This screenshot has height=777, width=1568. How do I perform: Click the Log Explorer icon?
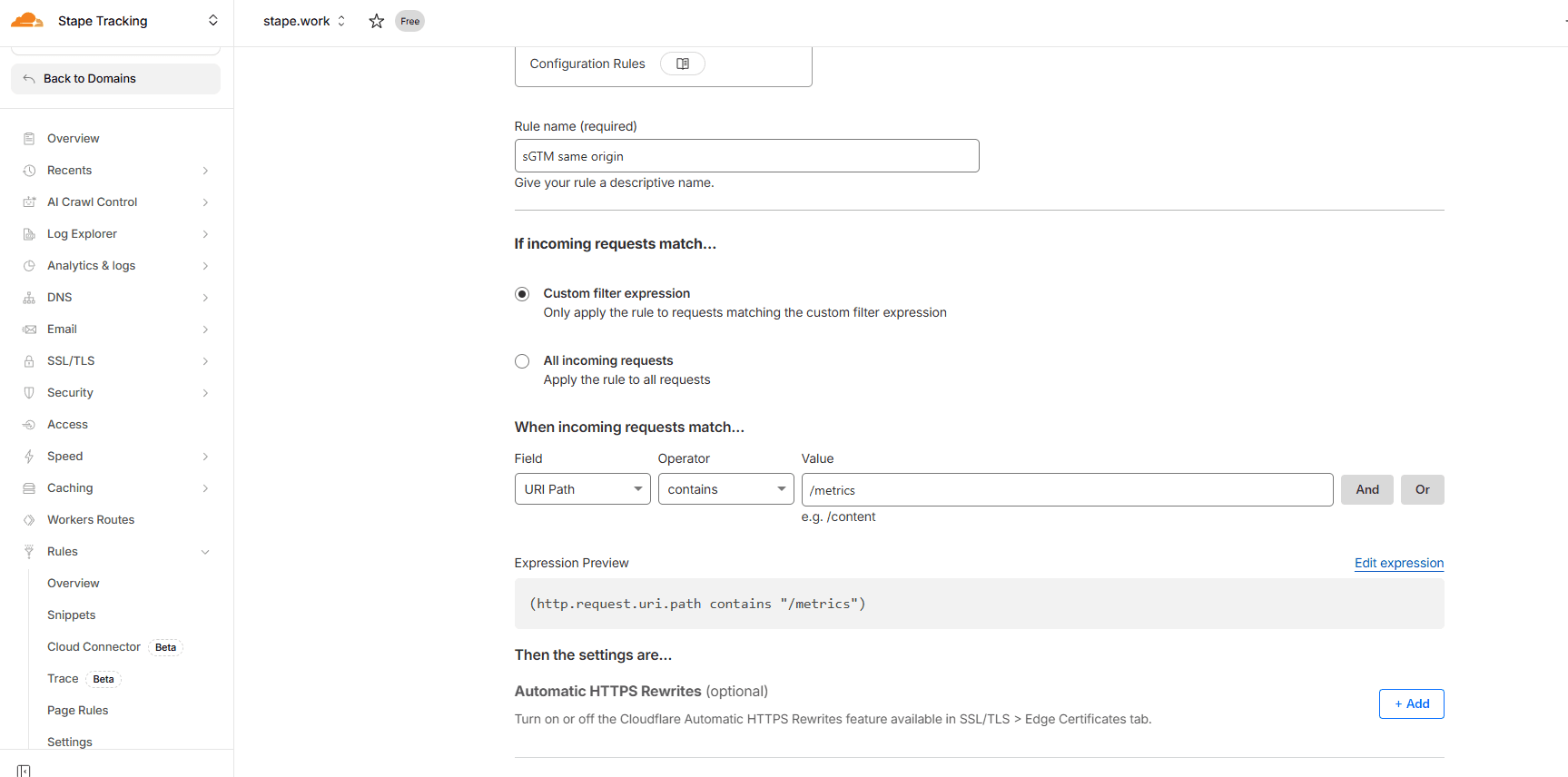click(x=29, y=234)
